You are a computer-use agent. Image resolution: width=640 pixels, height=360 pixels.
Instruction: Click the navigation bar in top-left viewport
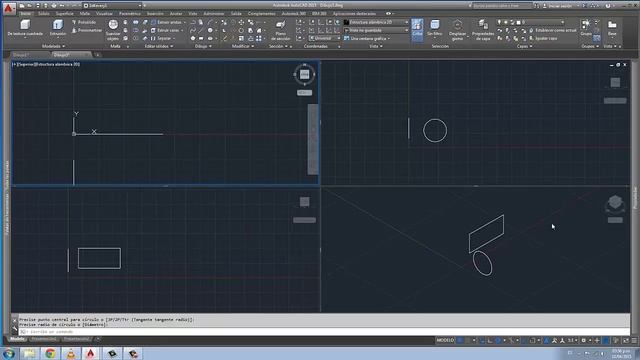pos(313,139)
